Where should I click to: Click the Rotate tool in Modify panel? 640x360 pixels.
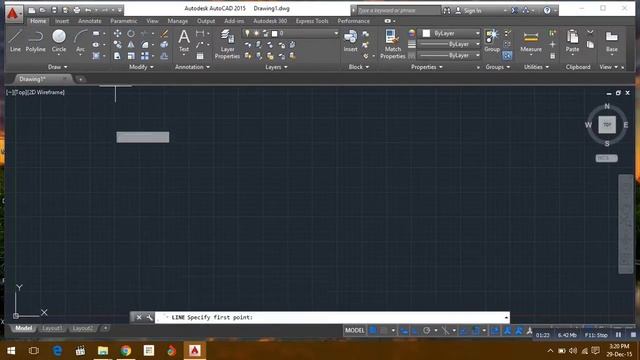click(x=131, y=33)
